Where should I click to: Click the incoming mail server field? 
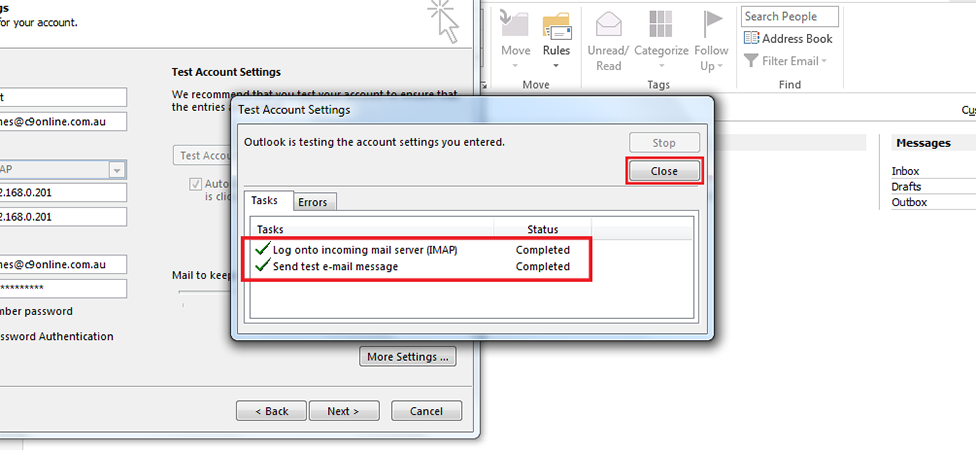(62, 192)
